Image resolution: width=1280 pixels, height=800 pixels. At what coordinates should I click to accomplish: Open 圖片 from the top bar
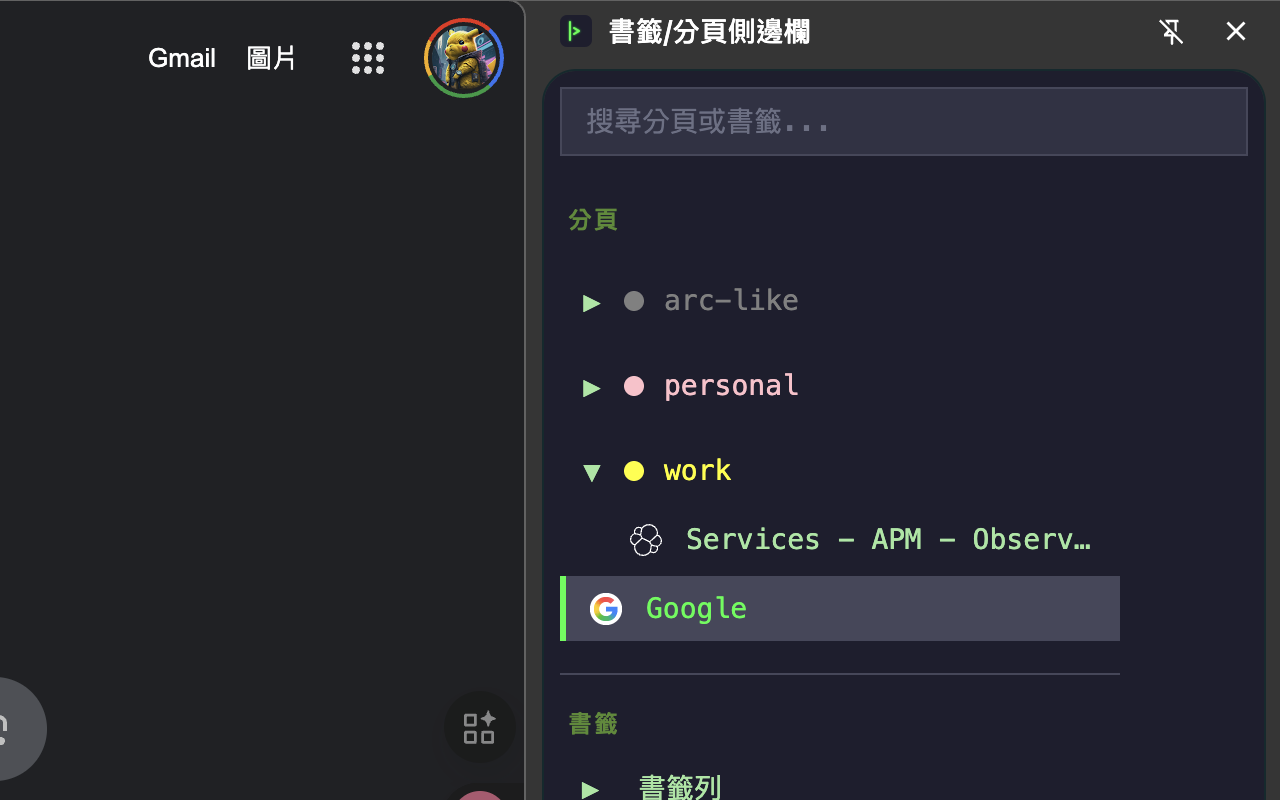click(x=271, y=58)
